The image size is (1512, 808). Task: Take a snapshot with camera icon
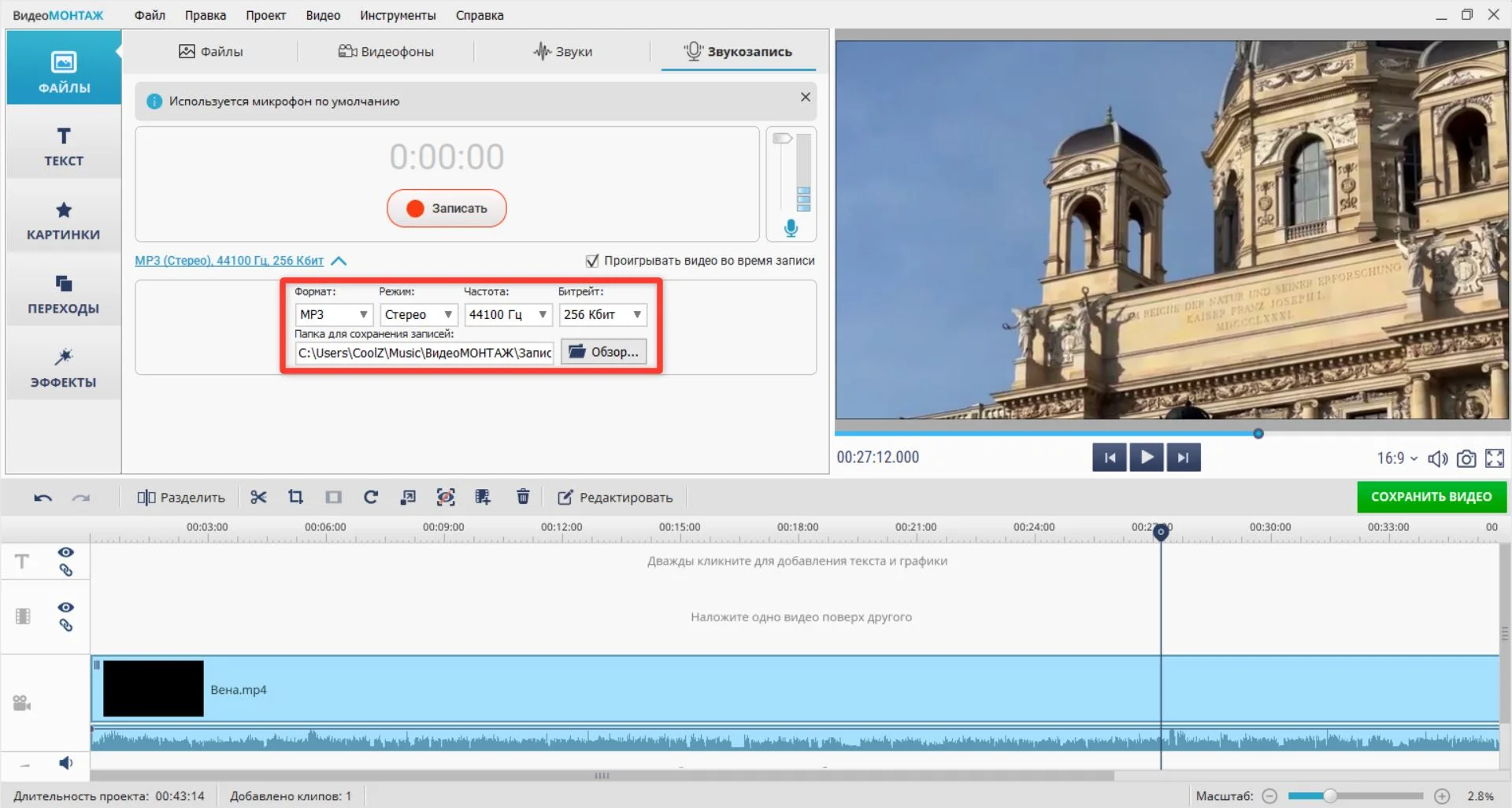tap(1466, 458)
